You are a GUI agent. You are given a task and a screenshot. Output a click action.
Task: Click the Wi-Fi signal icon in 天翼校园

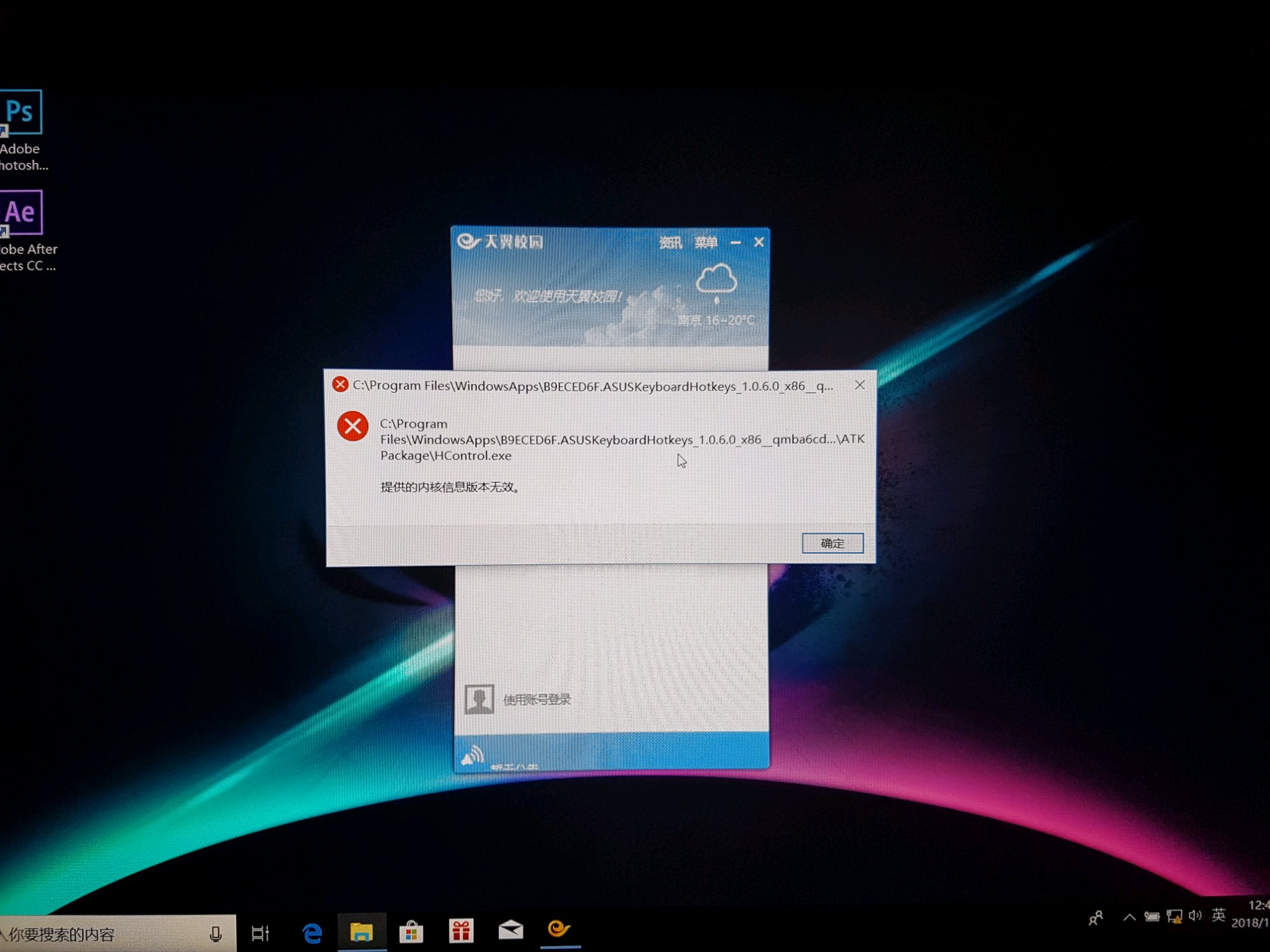[472, 755]
